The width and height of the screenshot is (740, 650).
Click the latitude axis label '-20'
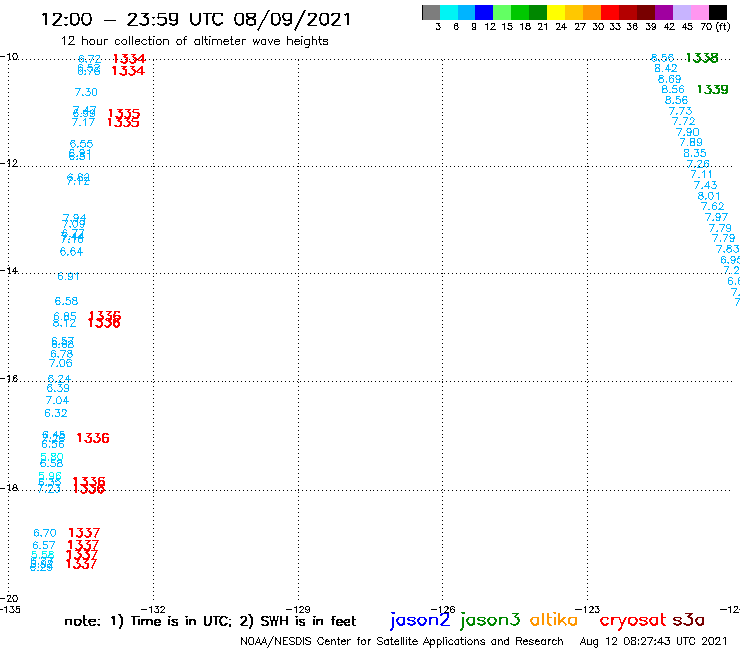9,599
